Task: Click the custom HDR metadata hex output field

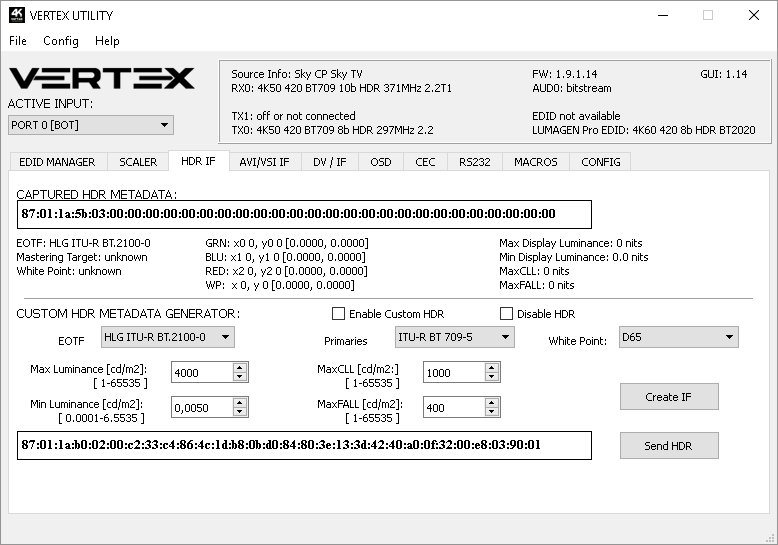Action: (x=304, y=445)
